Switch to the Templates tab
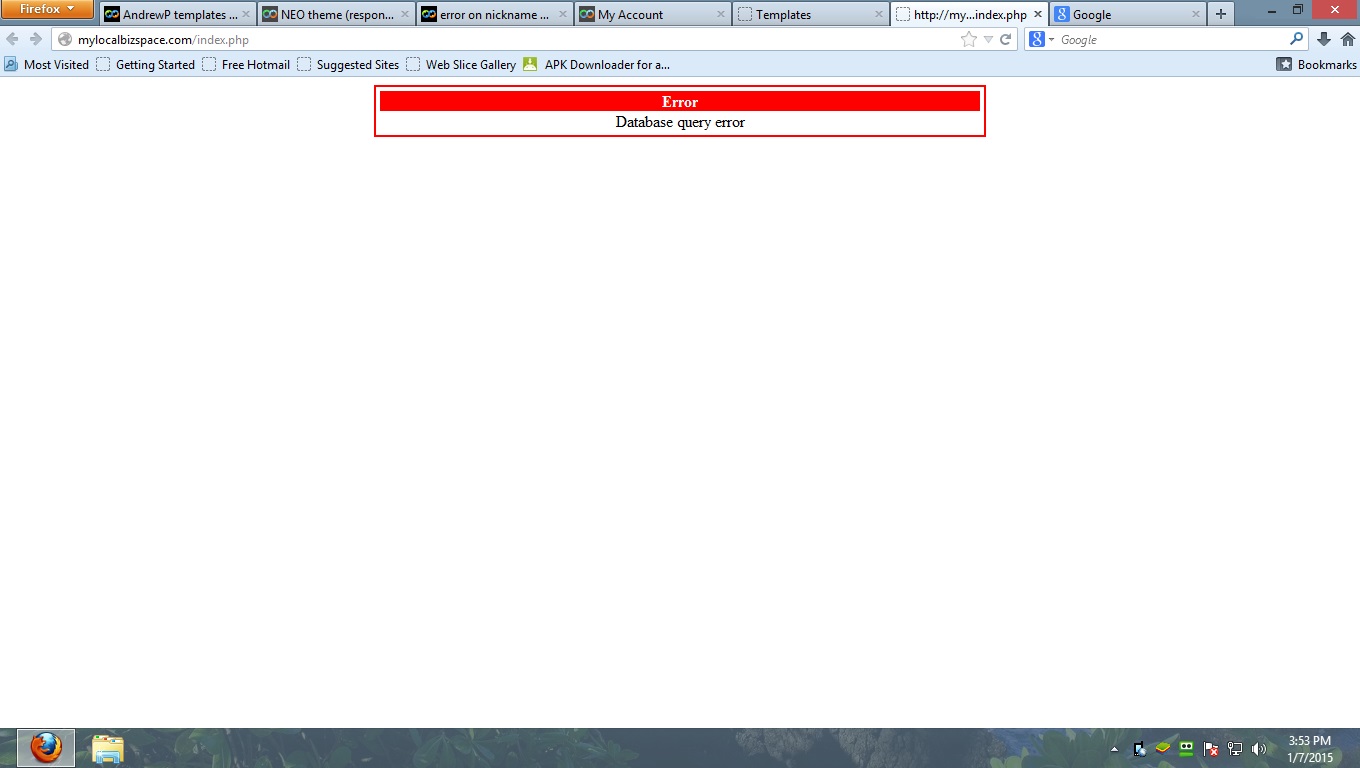The height and width of the screenshot is (768, 1360). [810, 15]
